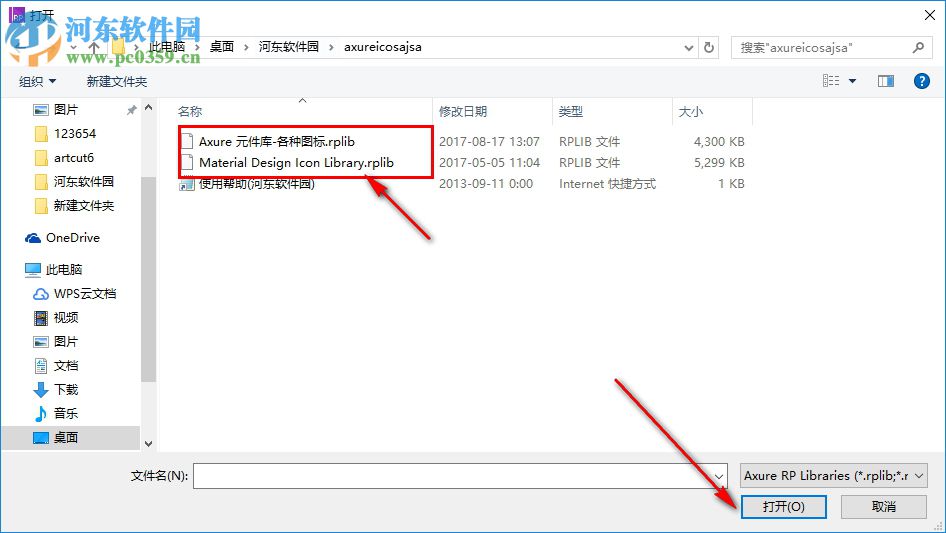Click the sidebar scrollbar thumb

point(148,279)
